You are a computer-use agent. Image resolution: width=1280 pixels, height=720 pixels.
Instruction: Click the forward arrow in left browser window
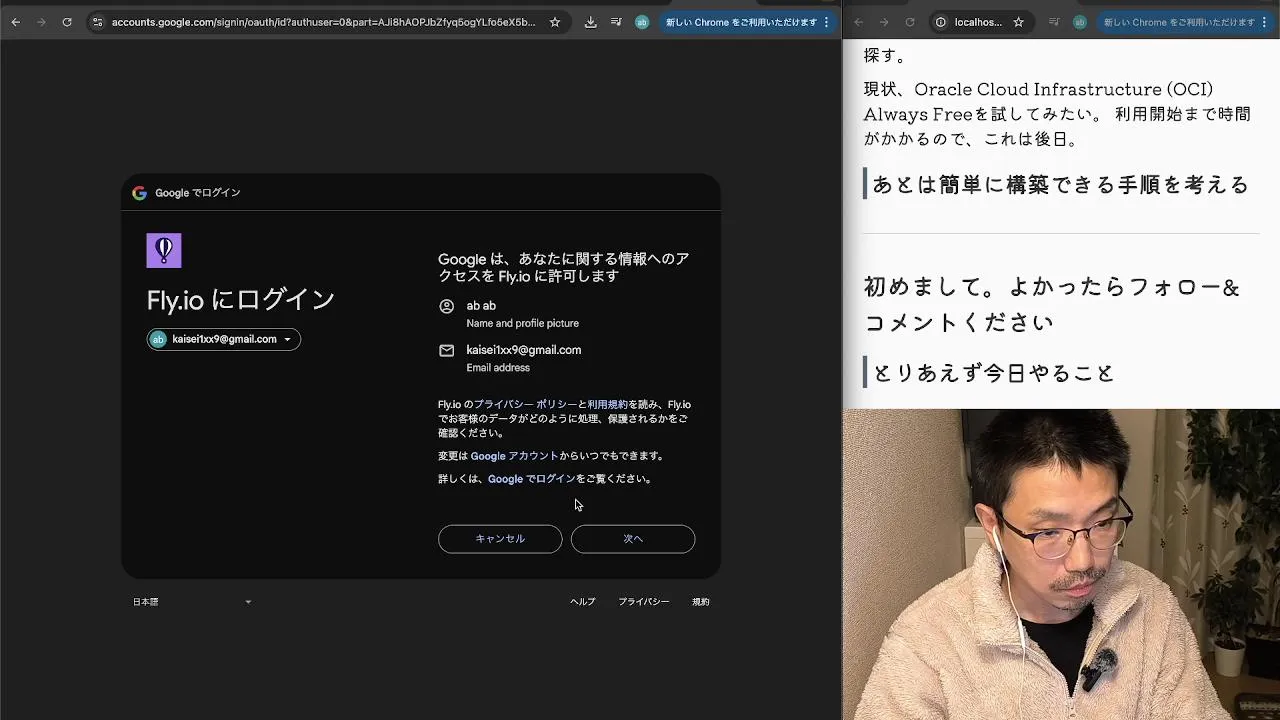(41, 22)
